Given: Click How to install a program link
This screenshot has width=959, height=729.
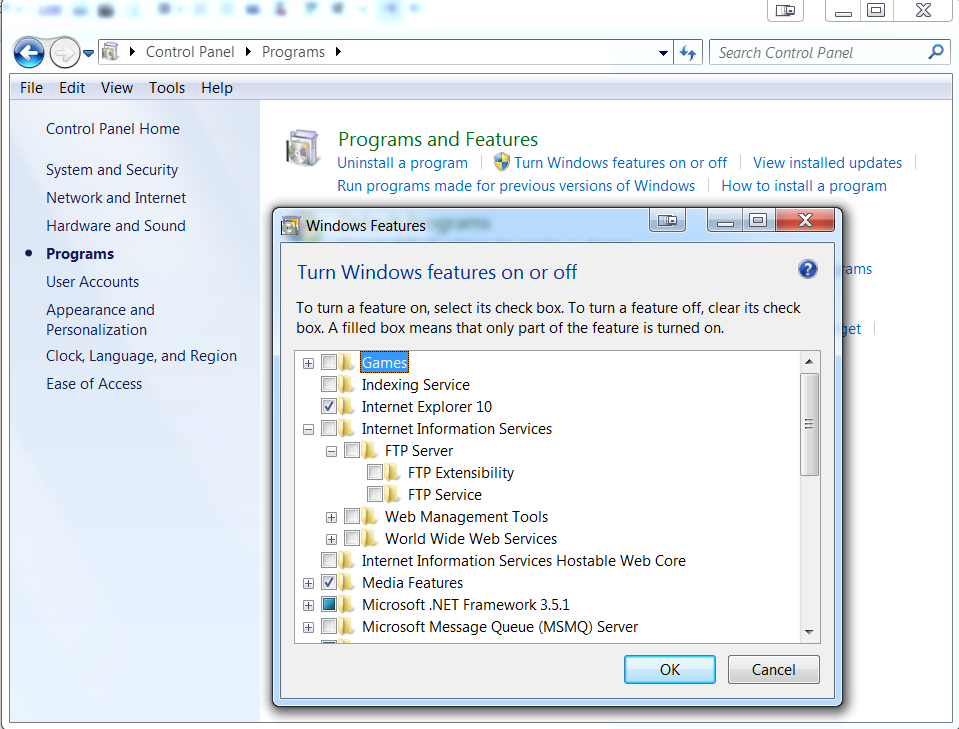Looking at the screenshot, I should [x=804, y=186].
